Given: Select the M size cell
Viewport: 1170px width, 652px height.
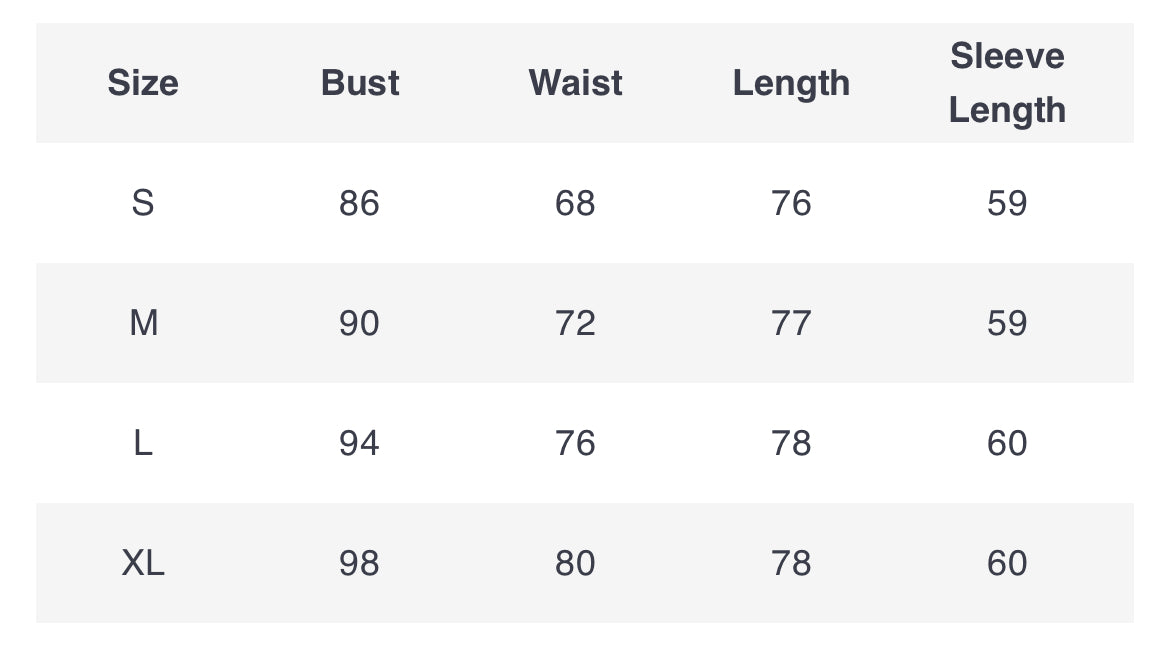Looking at the screenshot, I should click(143, 323).
